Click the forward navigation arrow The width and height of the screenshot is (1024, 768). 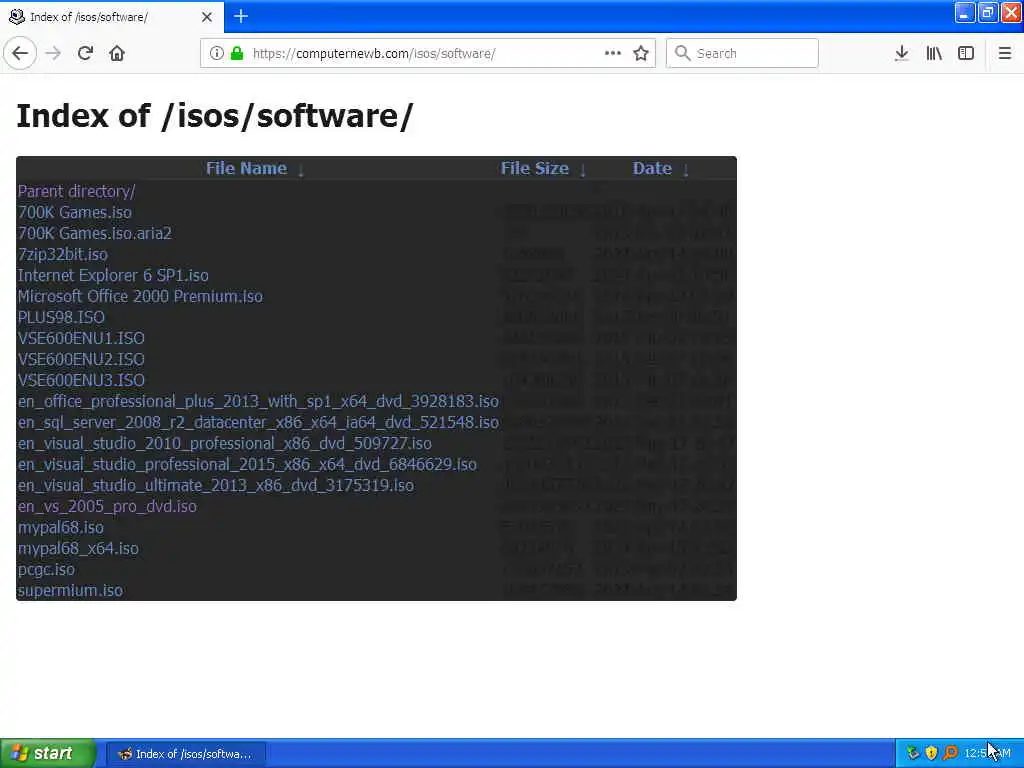pos(53,53)
